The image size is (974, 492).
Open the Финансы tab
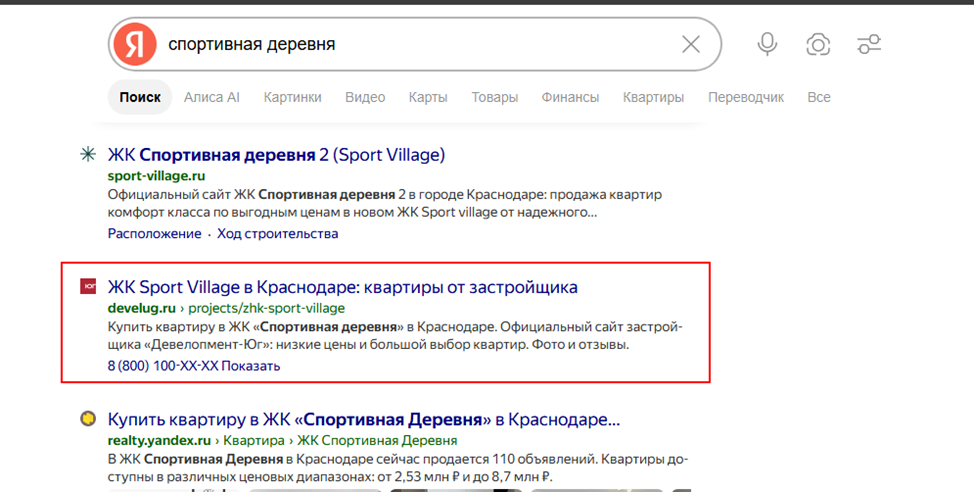tap(570, 97)
